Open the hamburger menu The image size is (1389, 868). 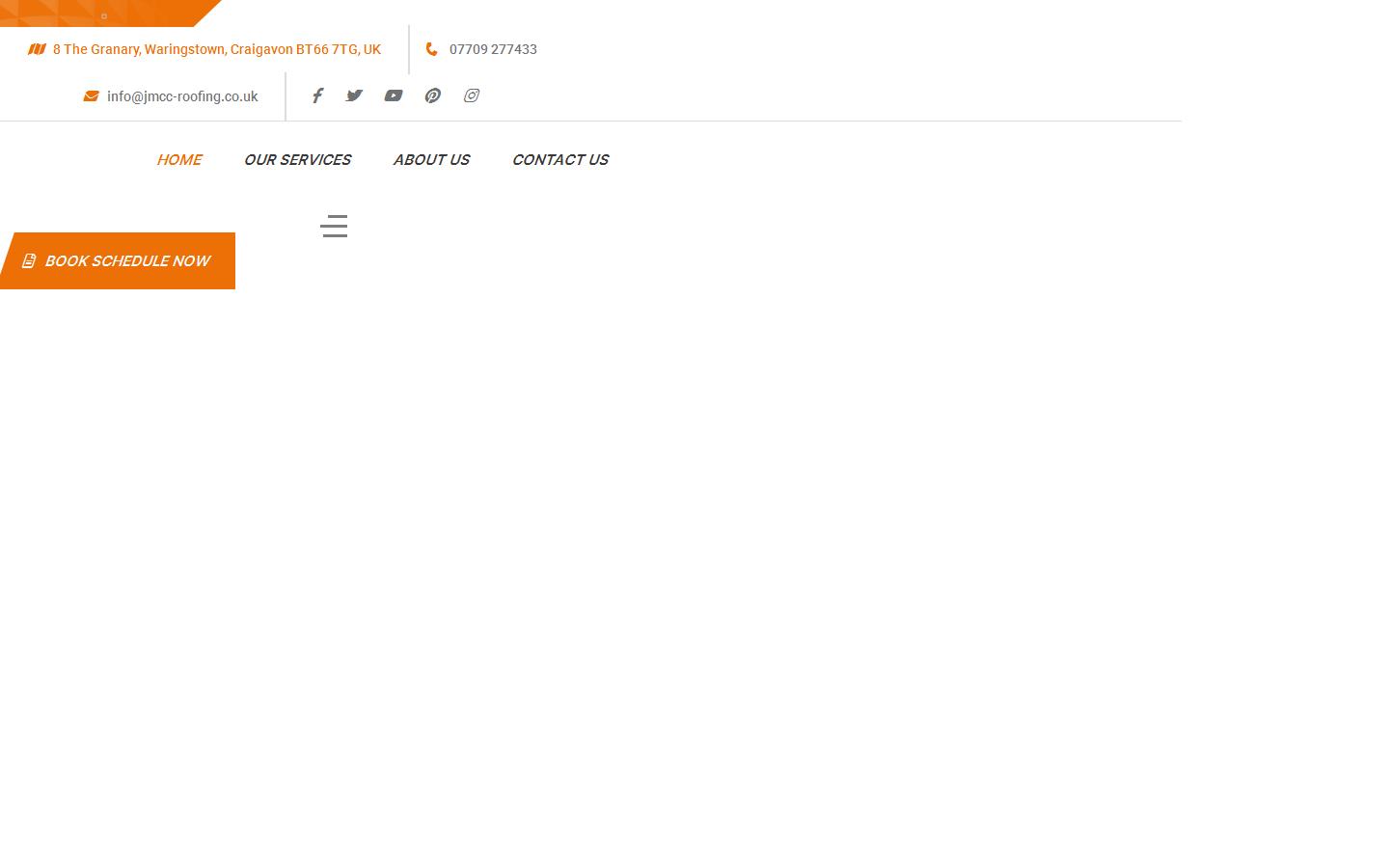point(334,226)
